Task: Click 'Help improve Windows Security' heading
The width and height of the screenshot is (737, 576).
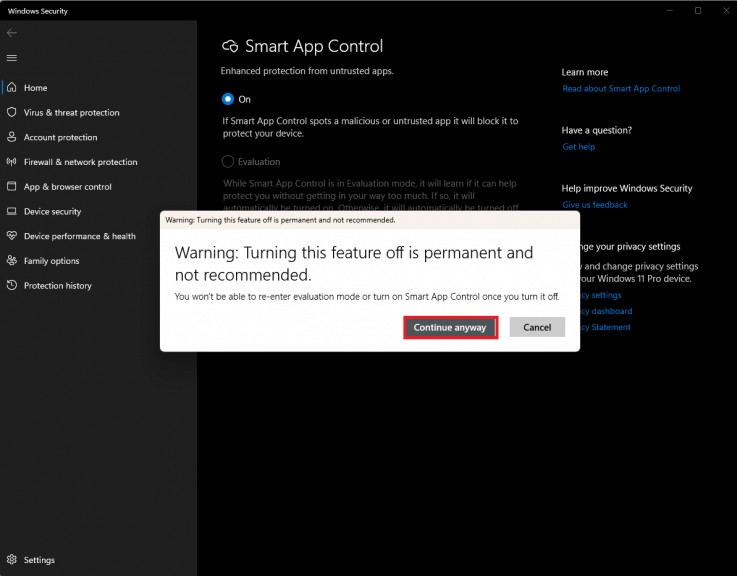Action: pos(627,189)
